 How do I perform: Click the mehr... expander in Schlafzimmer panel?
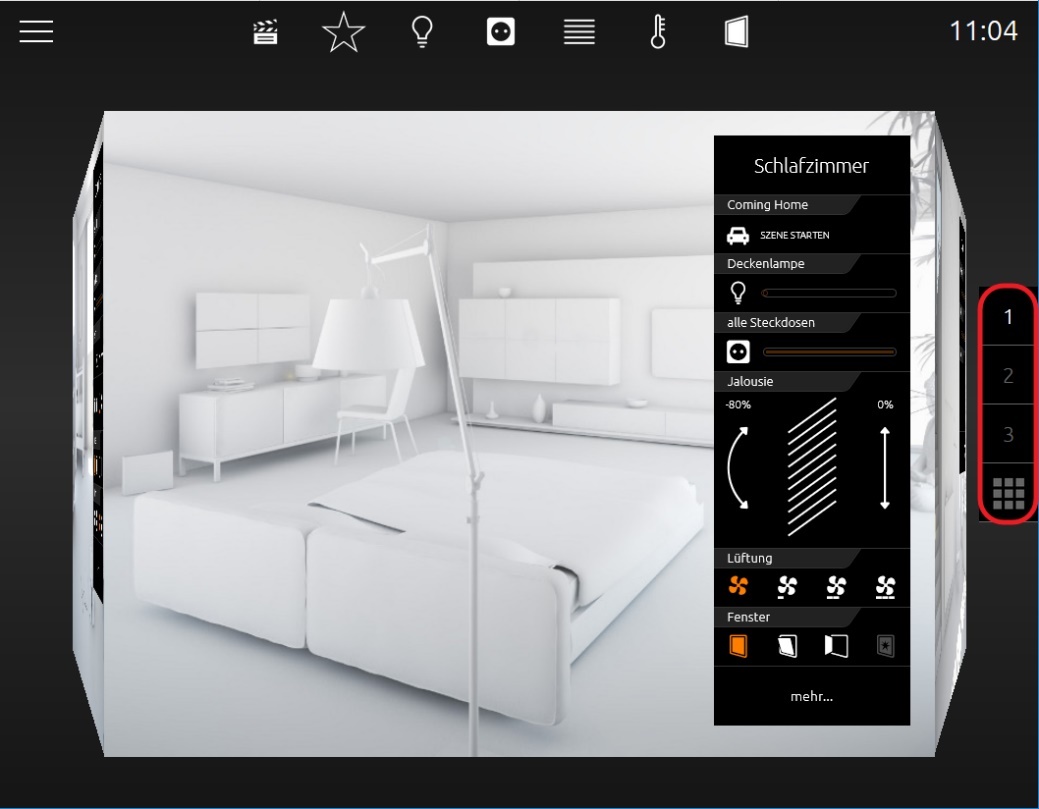[812, 696]
